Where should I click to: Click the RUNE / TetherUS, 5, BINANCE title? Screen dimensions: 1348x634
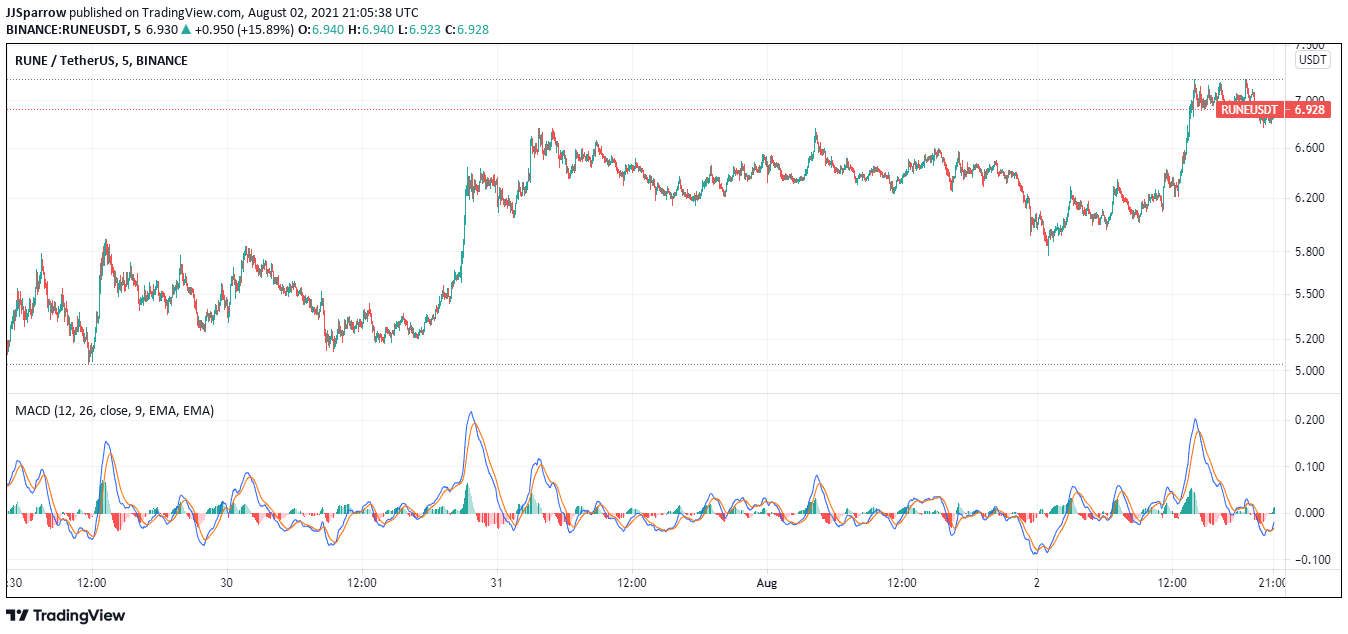(x=101, y=61)
